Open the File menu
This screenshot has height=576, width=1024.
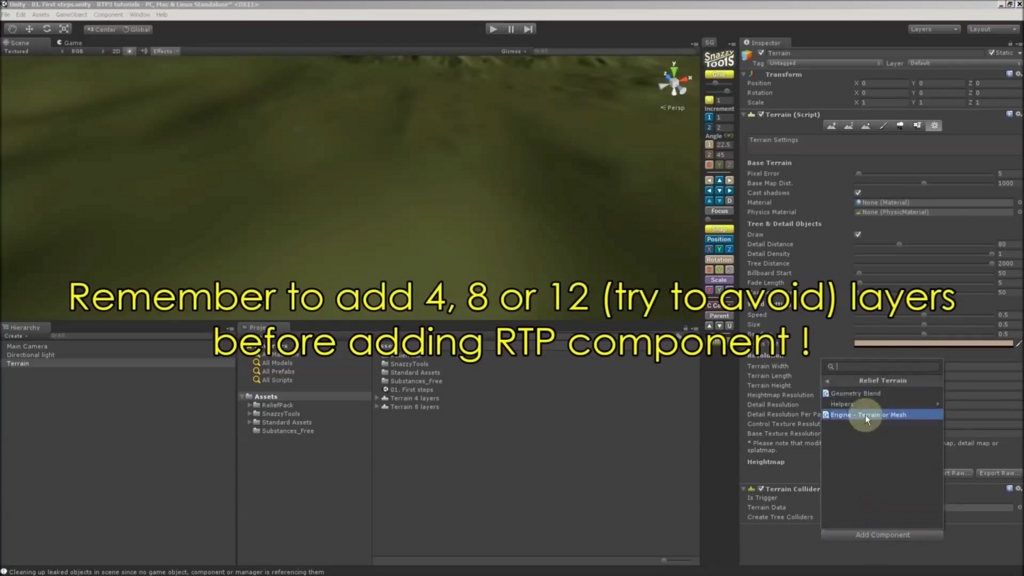pyautogui.click(x=6, y=14)
